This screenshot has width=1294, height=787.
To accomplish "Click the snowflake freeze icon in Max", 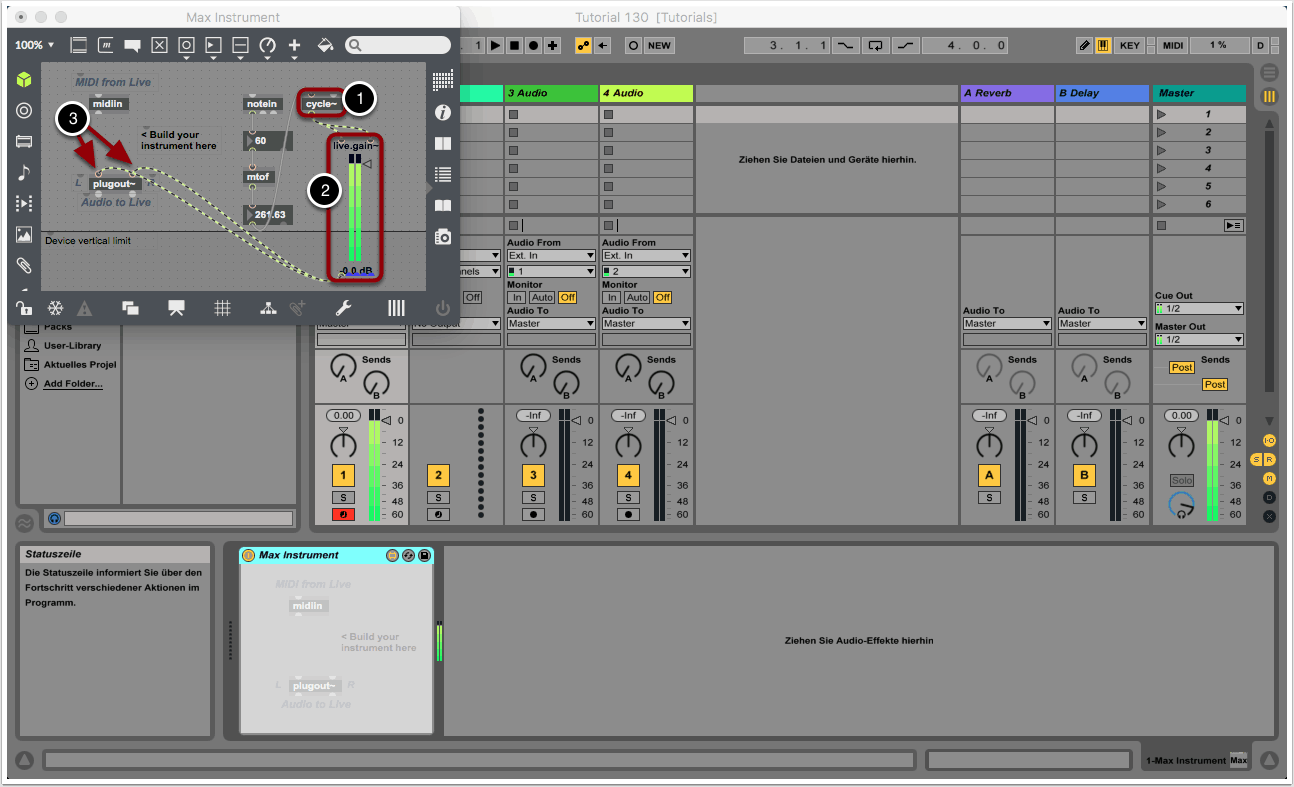I will pos(55,308).
